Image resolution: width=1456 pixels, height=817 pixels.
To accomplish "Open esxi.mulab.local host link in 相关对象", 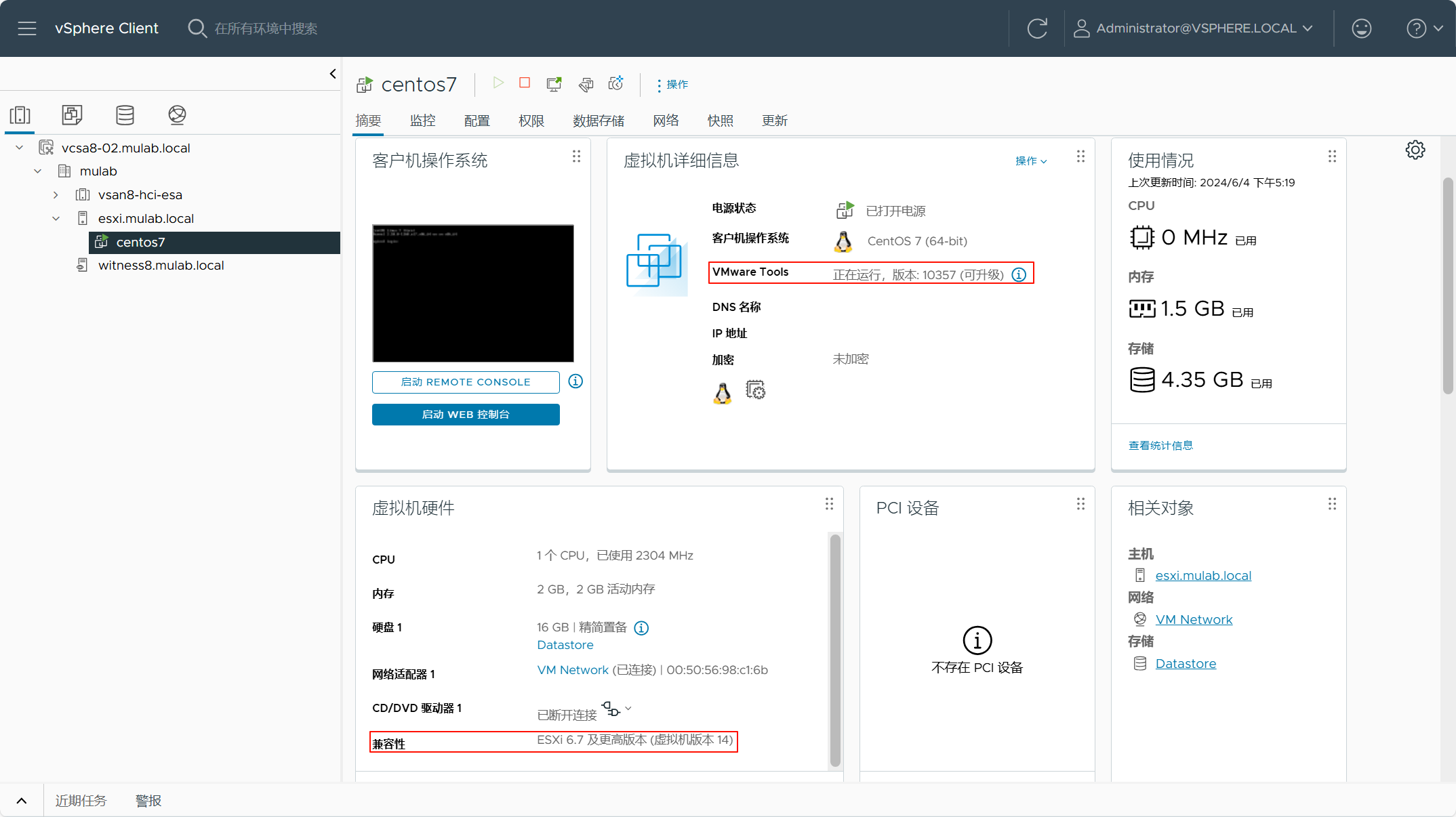I will [1203, 576].
